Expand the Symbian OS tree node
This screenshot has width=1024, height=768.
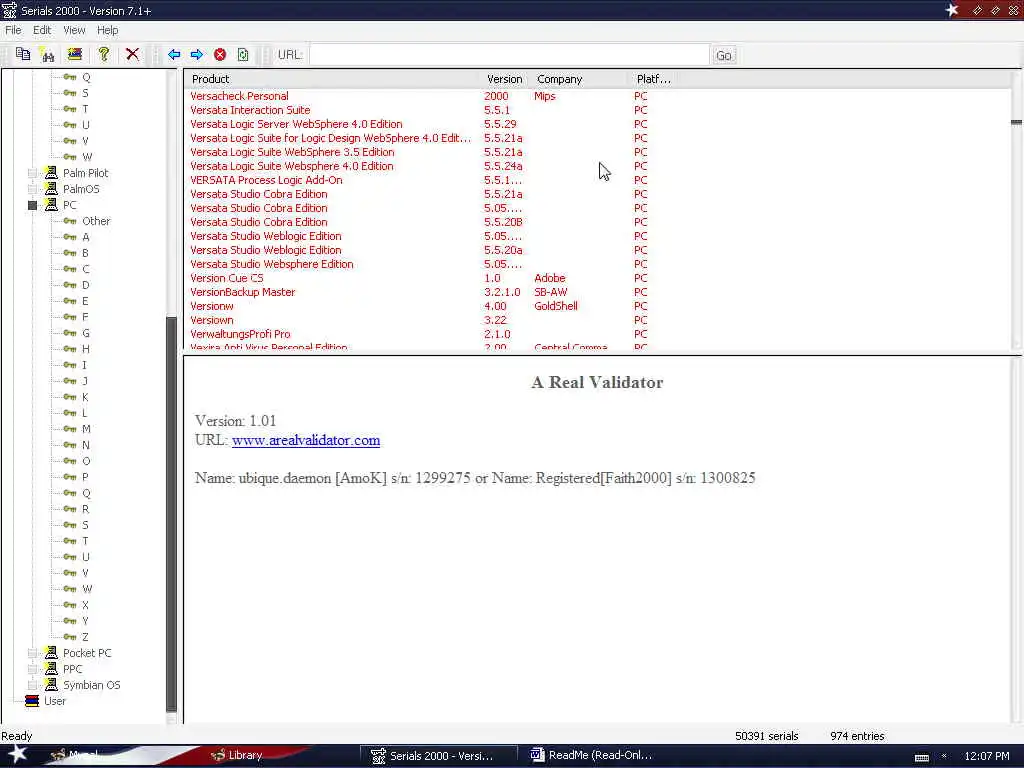point(32,685)
